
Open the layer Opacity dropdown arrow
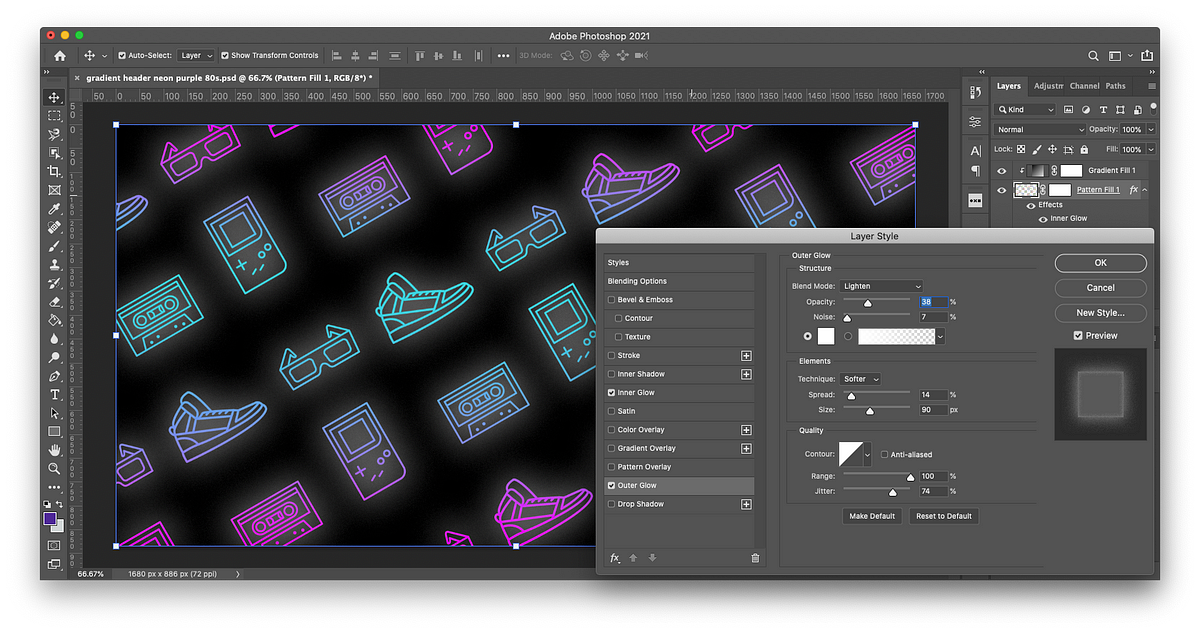[x=1151, y=130]
